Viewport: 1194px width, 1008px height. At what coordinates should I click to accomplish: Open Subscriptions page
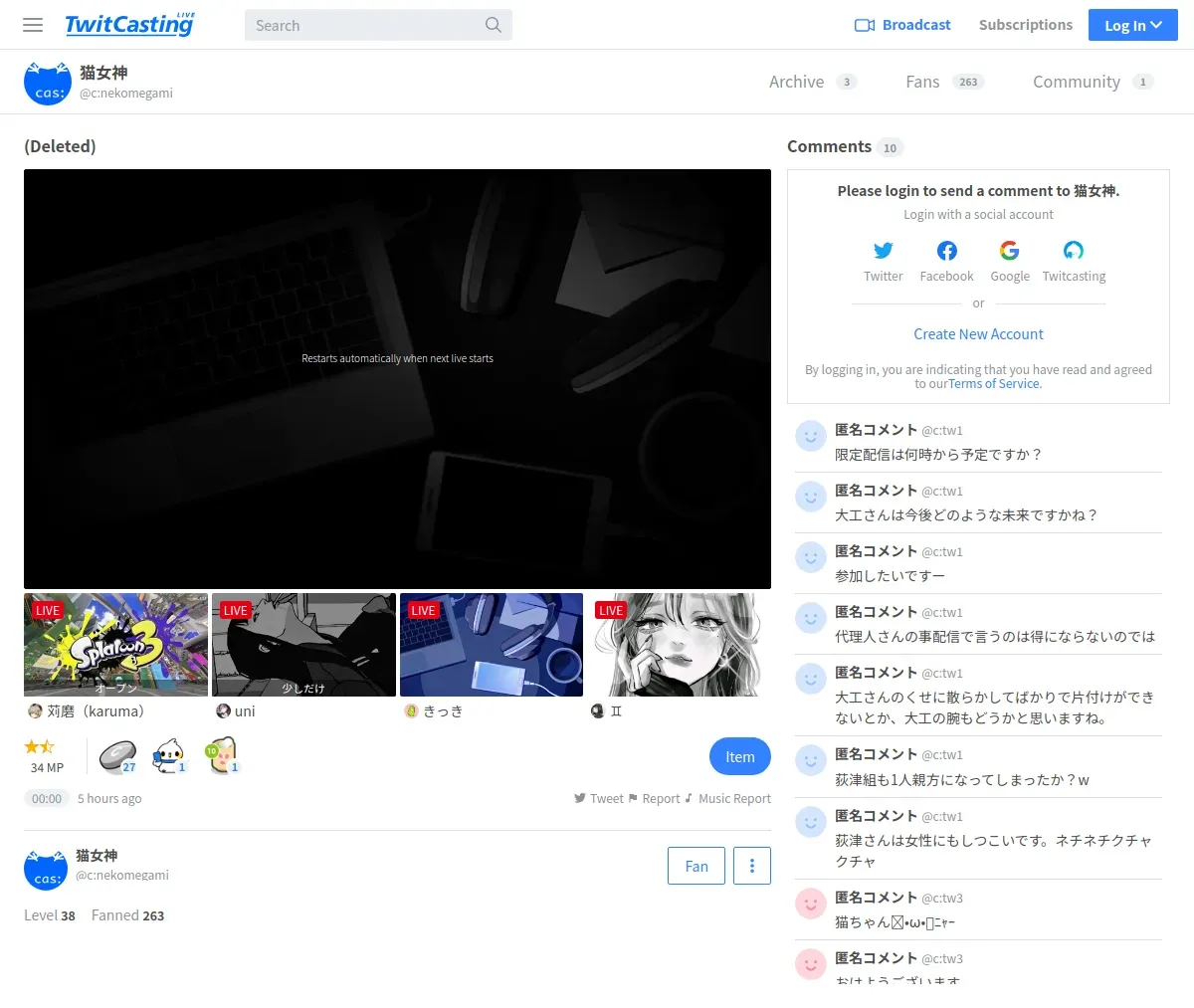(x=1026, y=25)
